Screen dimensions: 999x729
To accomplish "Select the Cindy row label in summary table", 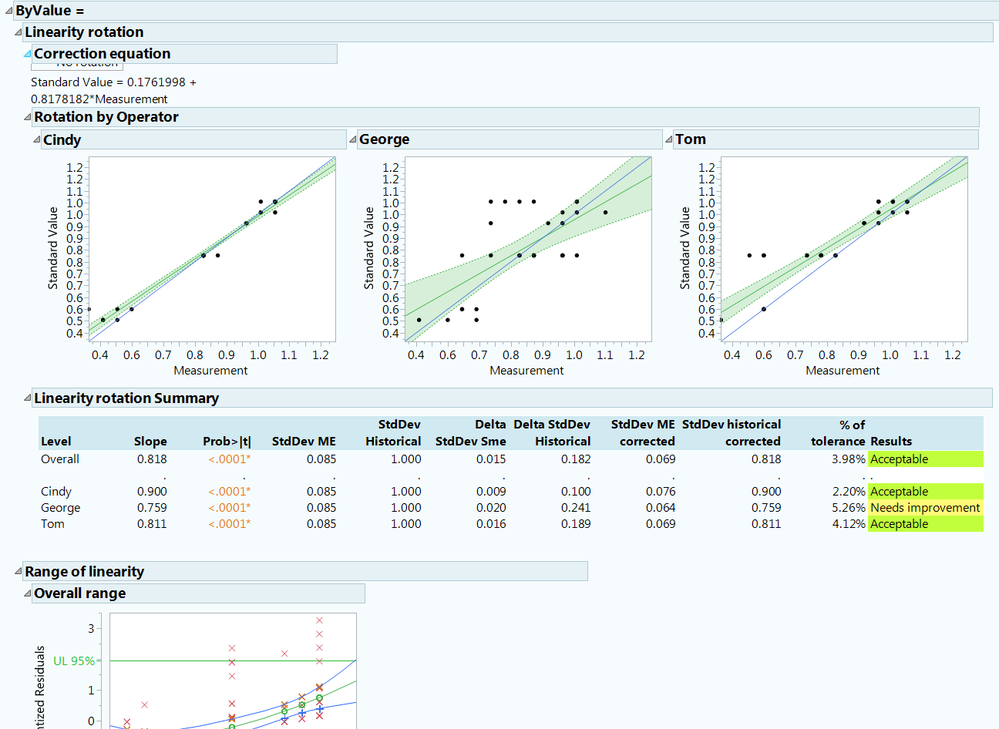I will (56, 491).
